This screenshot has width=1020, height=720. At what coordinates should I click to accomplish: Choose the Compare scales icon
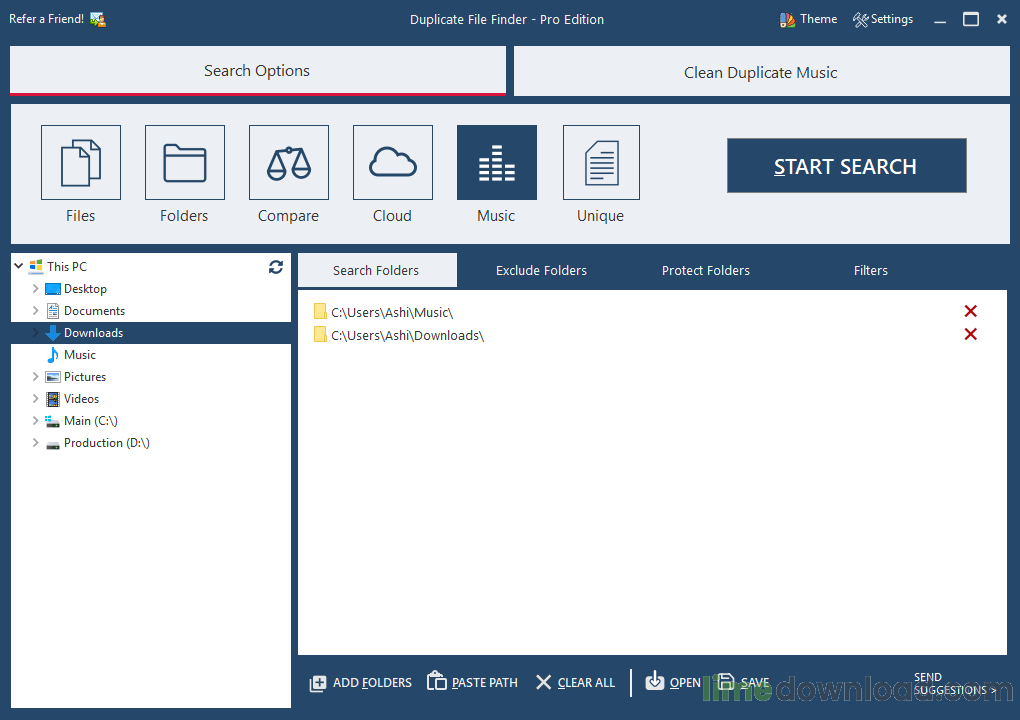click(289, 163)
